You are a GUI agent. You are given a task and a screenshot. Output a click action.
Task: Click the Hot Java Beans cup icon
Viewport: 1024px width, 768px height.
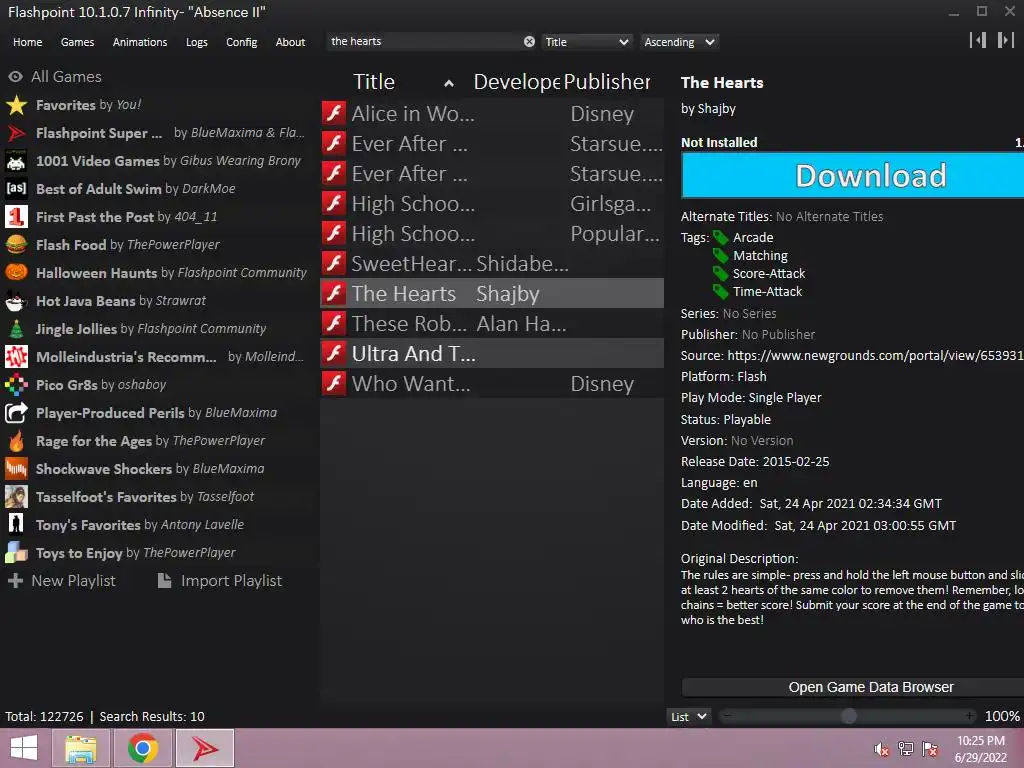(16, 301)
